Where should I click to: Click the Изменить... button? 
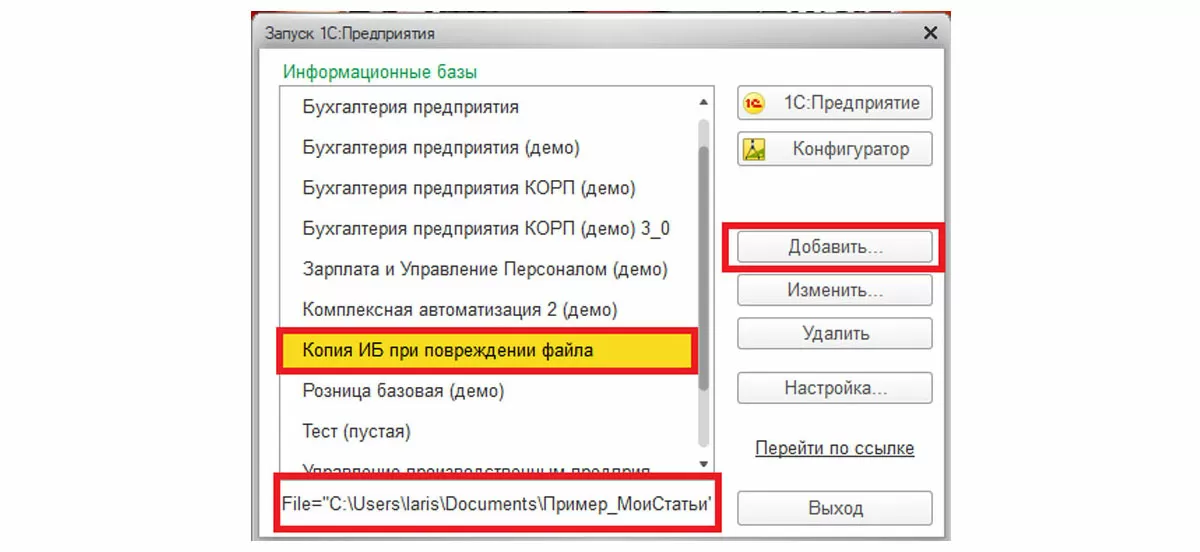[x=835, y=290]
